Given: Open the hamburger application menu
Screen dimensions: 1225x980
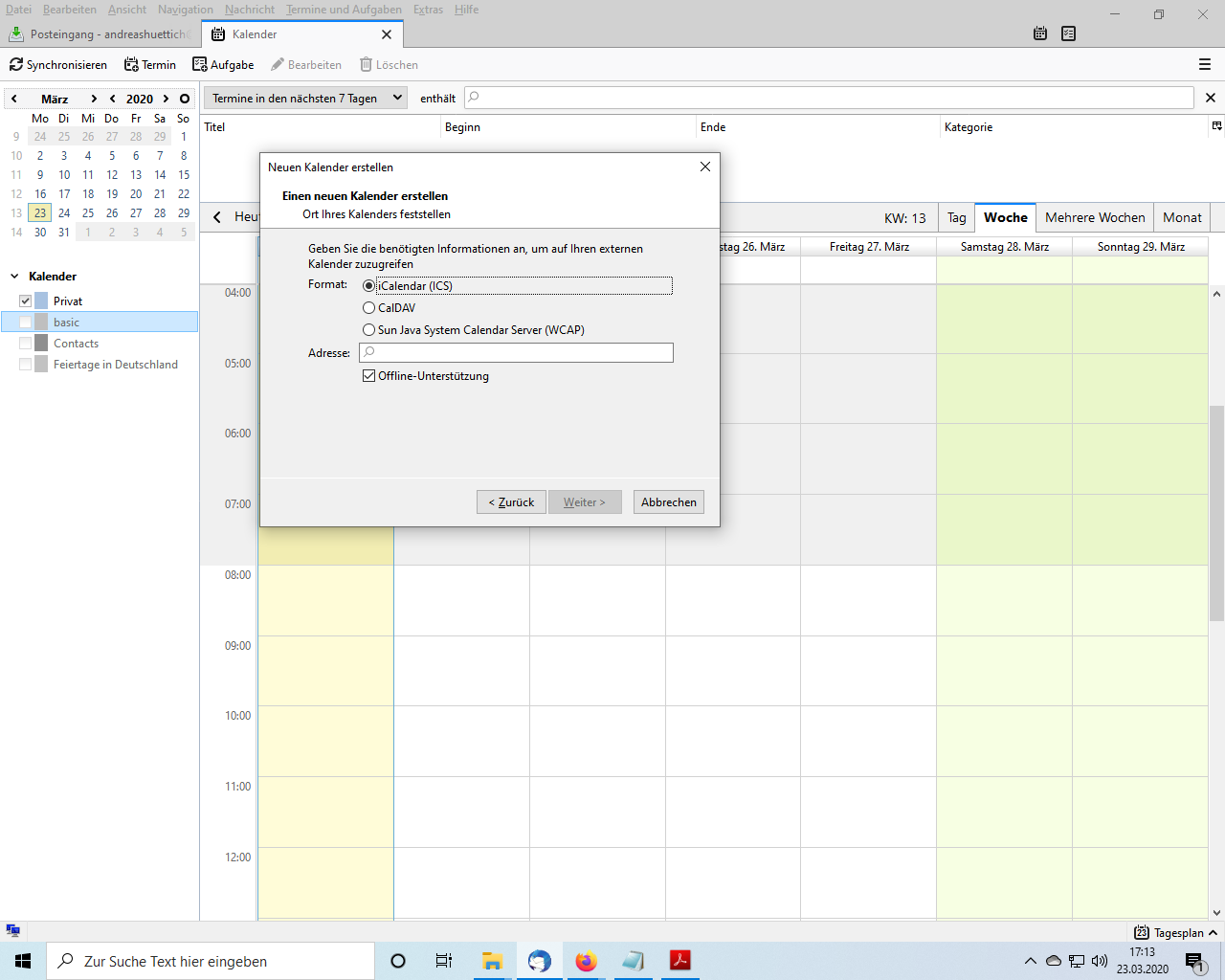Looking at the screenshot, I should point(1205,65).
